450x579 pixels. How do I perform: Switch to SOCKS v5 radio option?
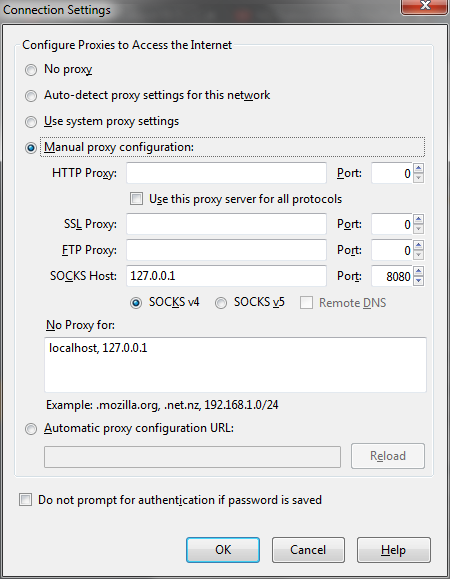click(x=221, y=303)
